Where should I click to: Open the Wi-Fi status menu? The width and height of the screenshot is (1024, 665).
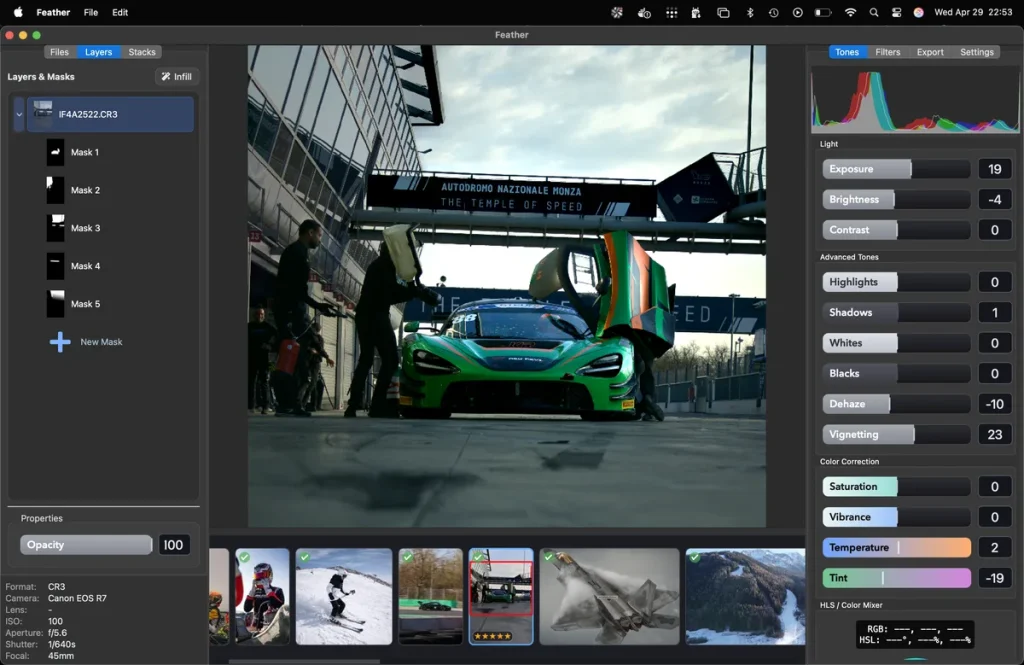(x=850, y=12)
